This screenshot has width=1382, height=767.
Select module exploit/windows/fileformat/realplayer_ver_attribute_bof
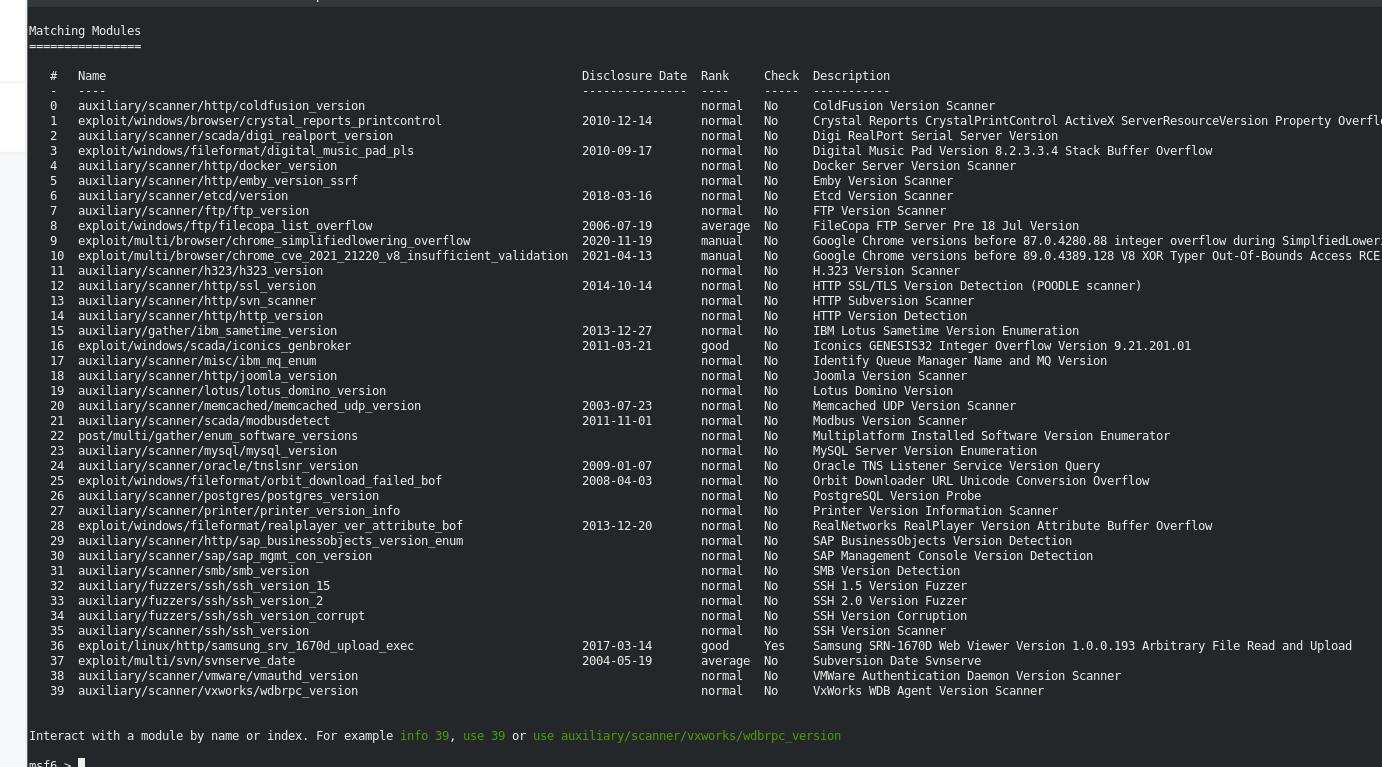[x=270, y=526]
